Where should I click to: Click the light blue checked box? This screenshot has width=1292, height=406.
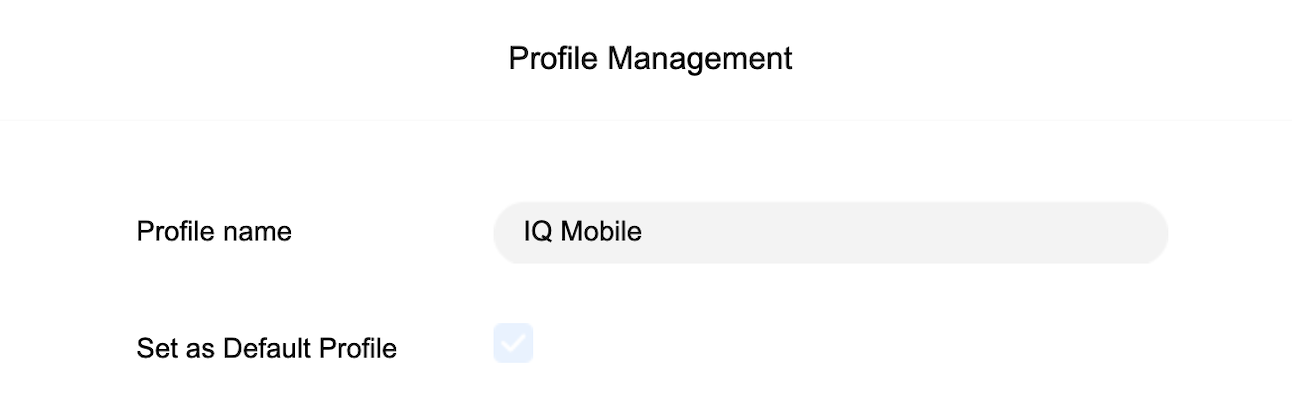(513, 343)
